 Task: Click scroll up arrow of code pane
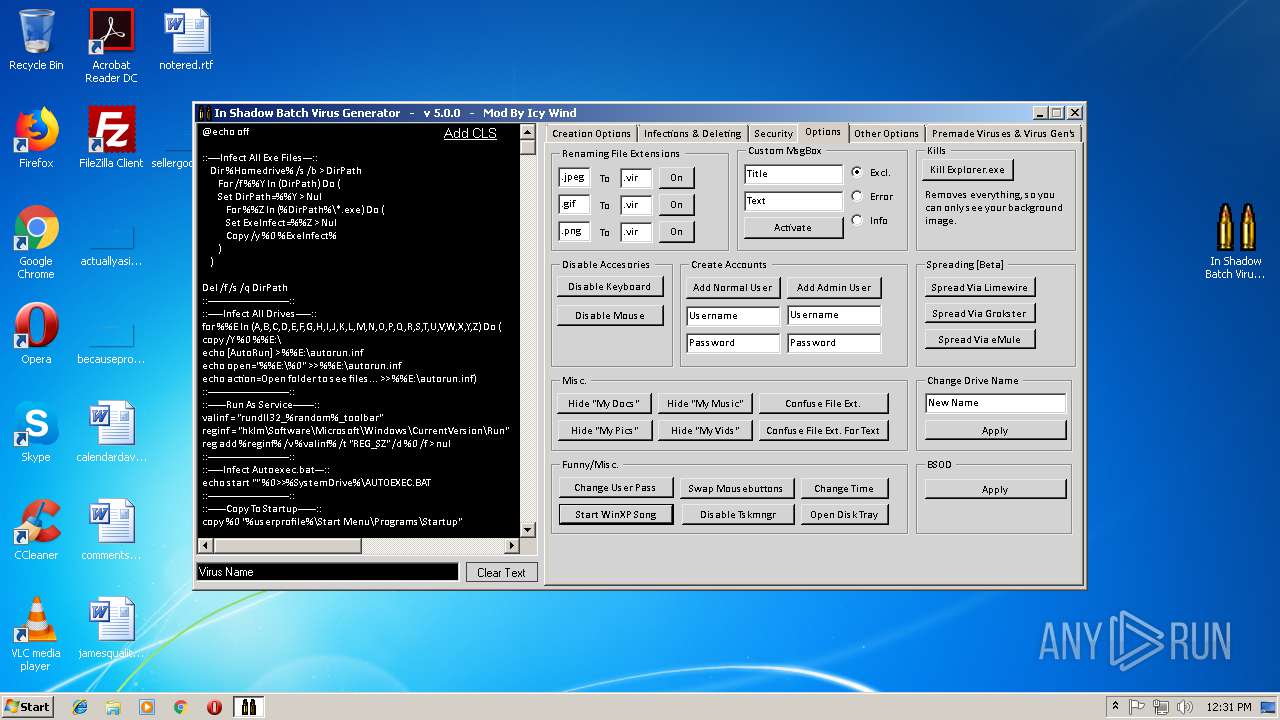click(528, 131)
